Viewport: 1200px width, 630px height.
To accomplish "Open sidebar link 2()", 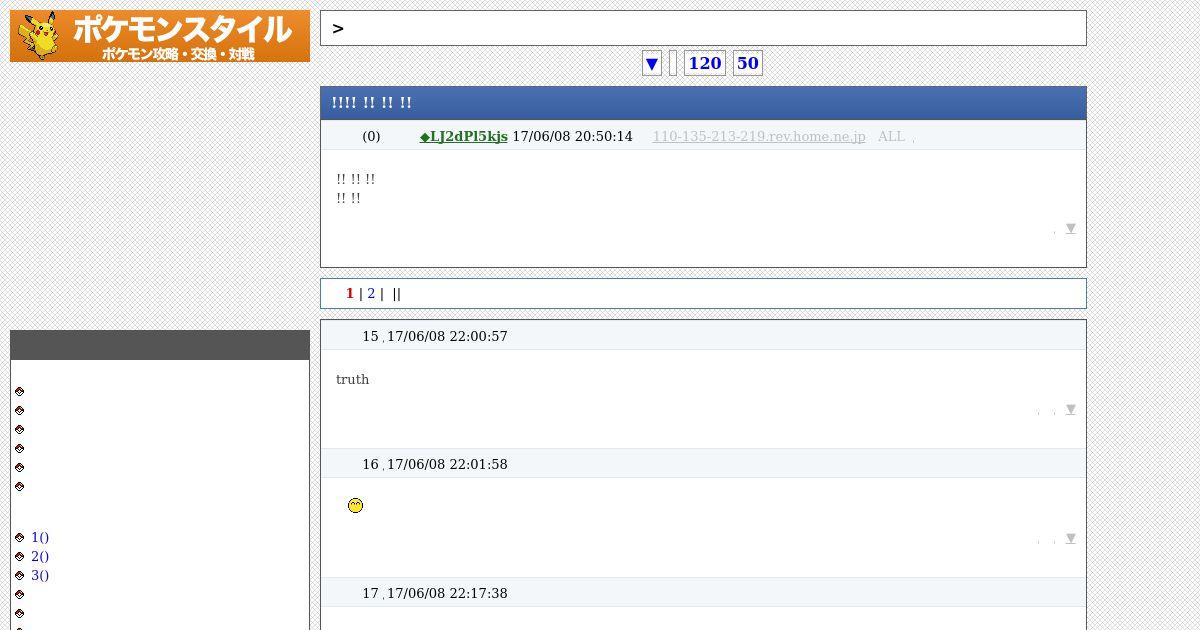I will click(40, 557).
